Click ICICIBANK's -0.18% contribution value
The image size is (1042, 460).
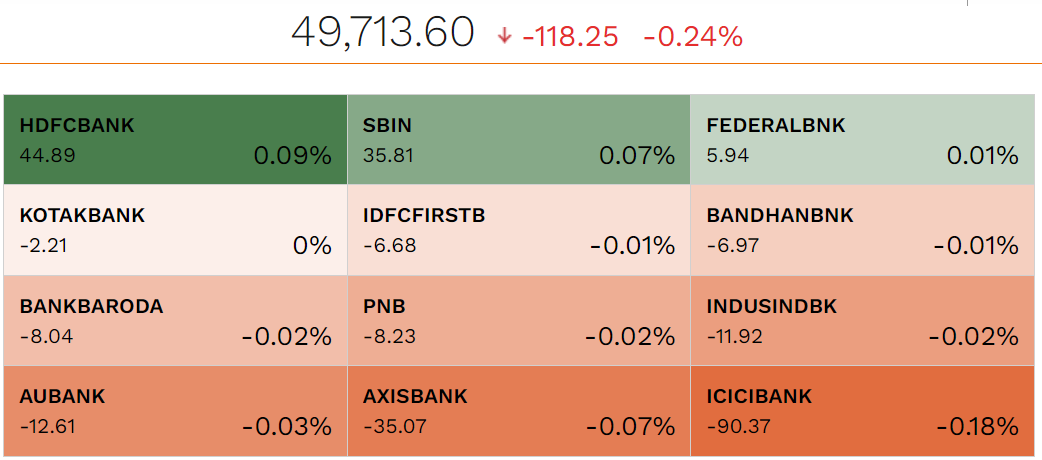click(977, 427)
